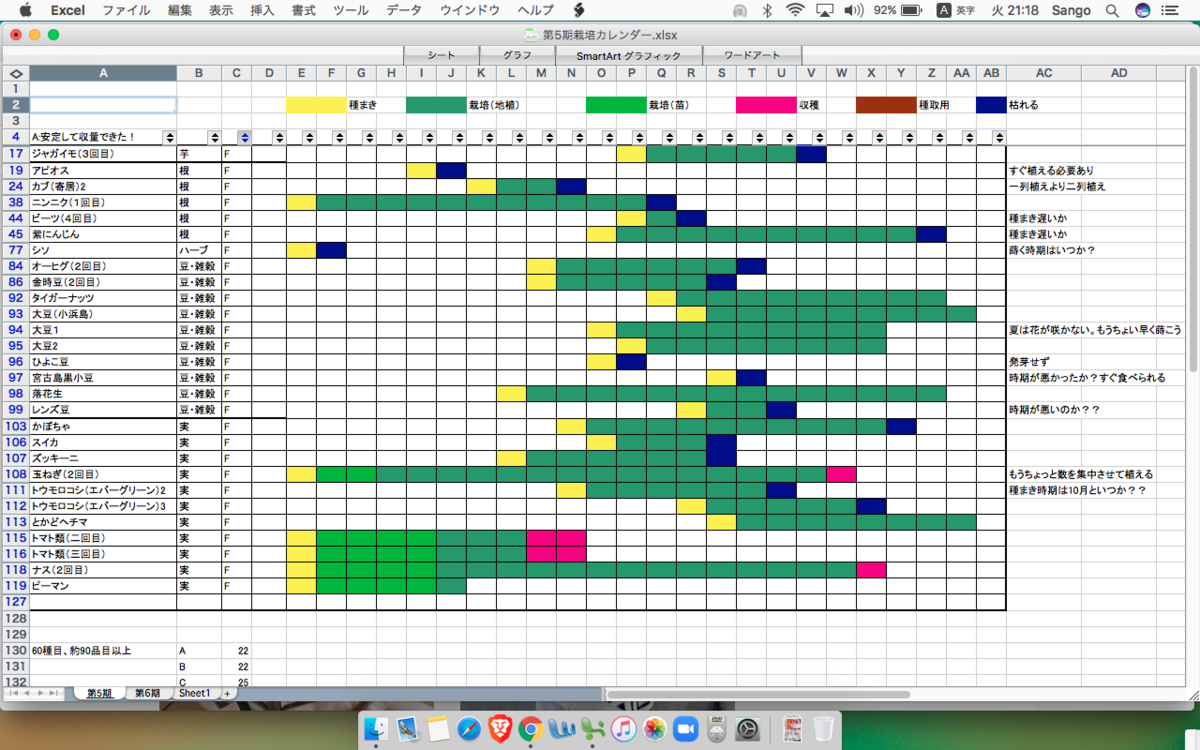
Task: Open Spotlight search magnifier
Action: coord(1112,10)
